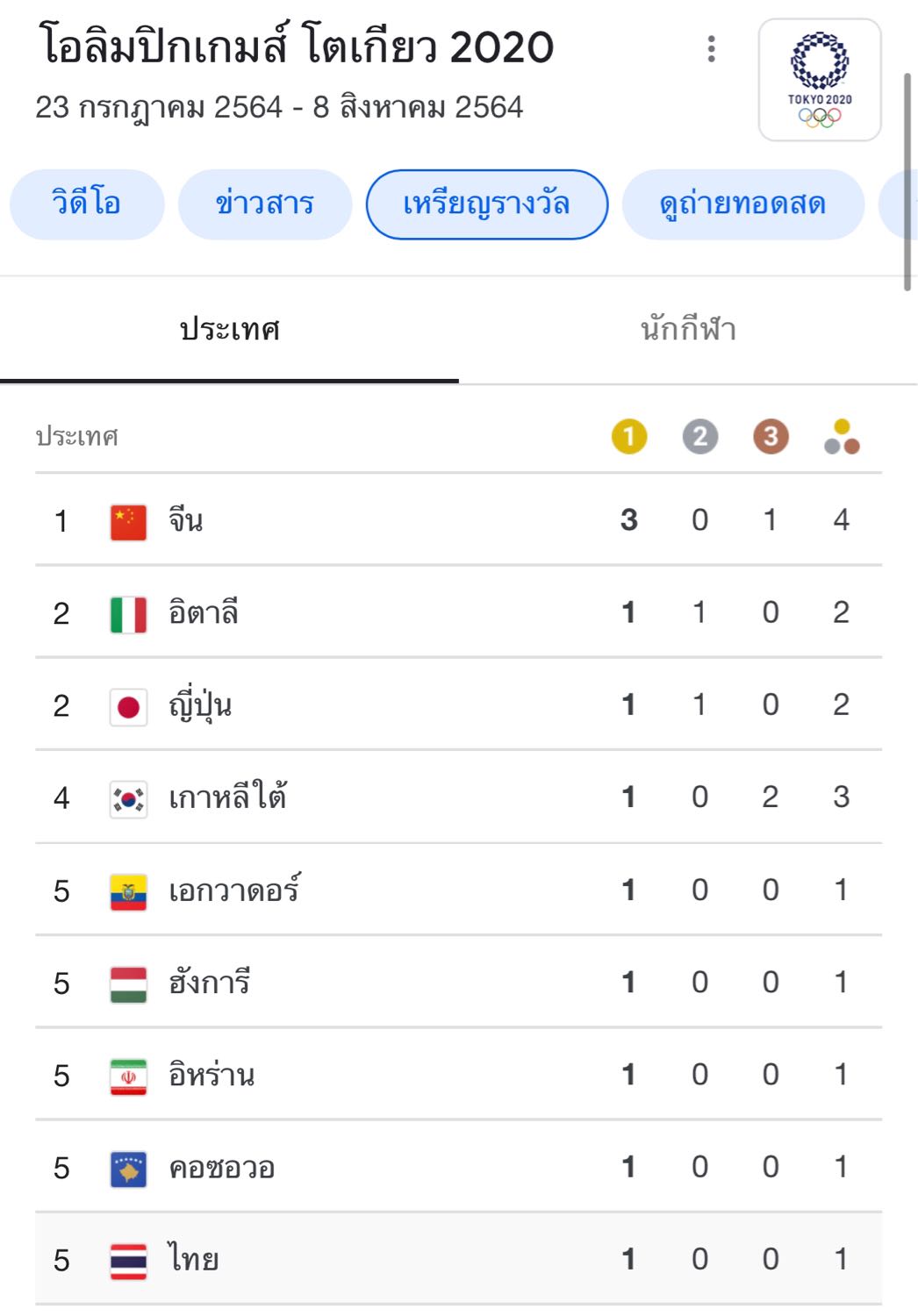Select the เหรียญรางวัล chip
Viewport: 918px width, 1316px height.
pos(486,204)
